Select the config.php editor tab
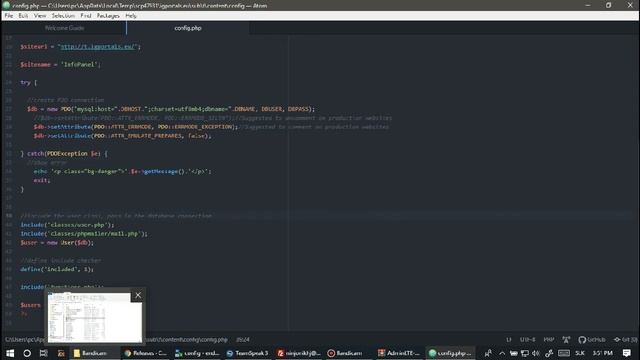 pos(188,28)
